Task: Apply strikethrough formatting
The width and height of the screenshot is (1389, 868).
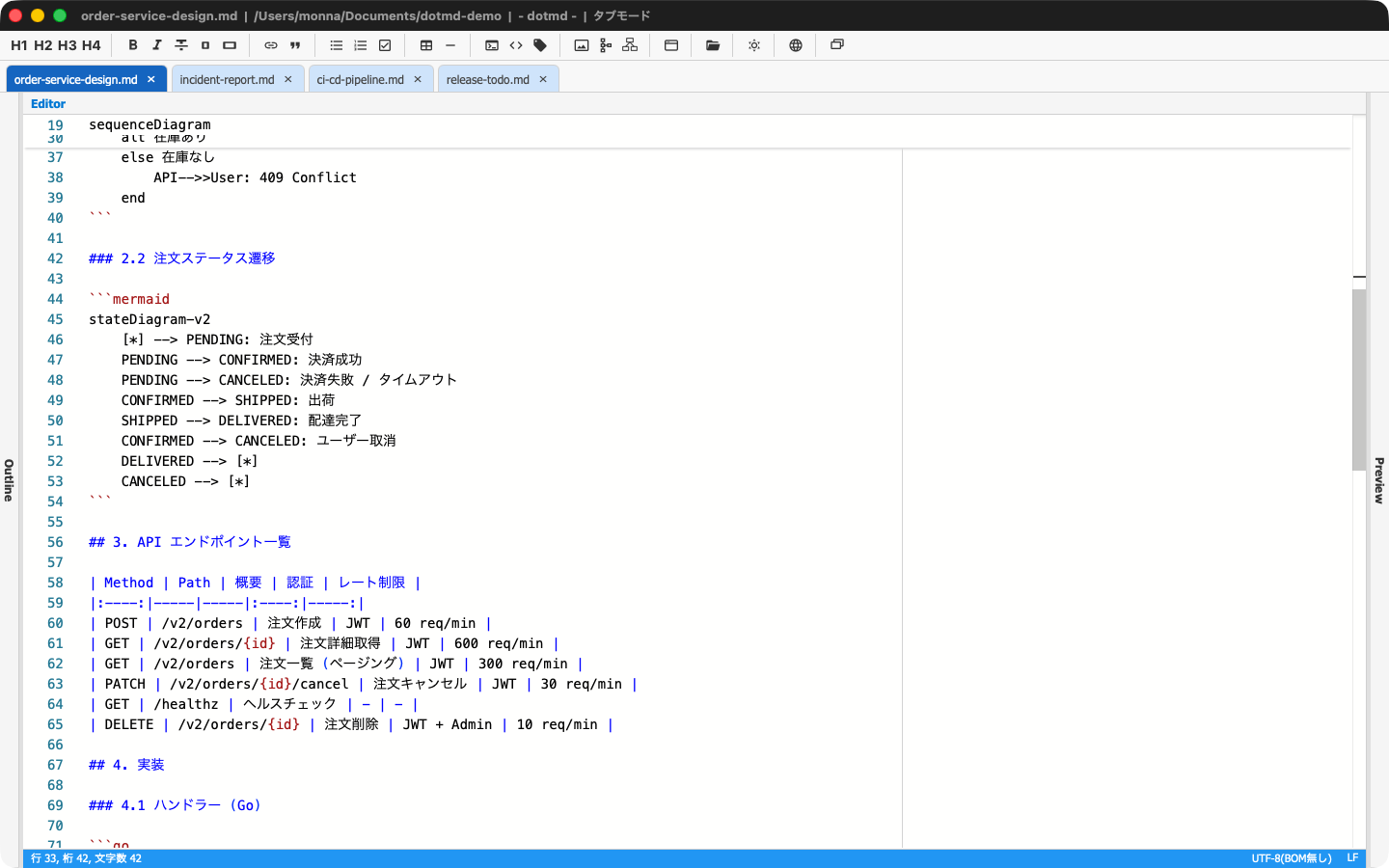Action: (x=181, y=45)
